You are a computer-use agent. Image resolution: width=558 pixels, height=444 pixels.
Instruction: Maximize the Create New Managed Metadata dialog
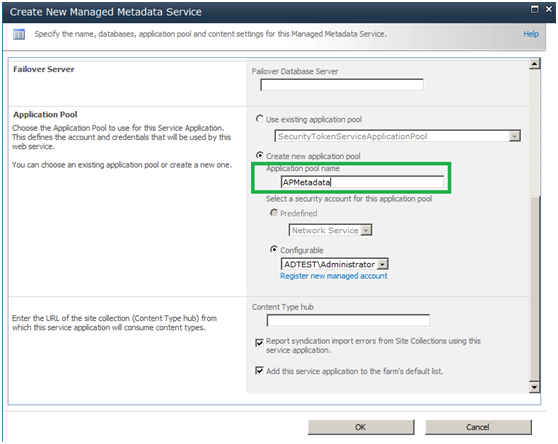pos(535,10)
